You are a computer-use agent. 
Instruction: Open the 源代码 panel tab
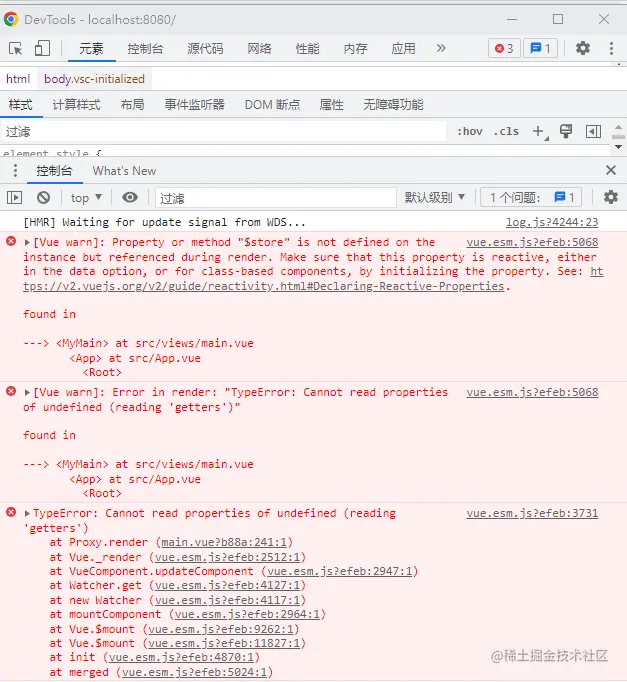tap(205, 49)
